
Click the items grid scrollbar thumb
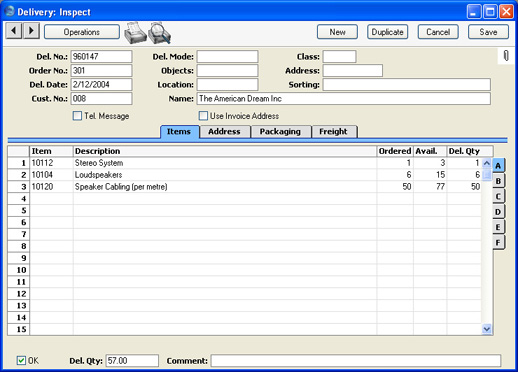click(x=486, y=174)
